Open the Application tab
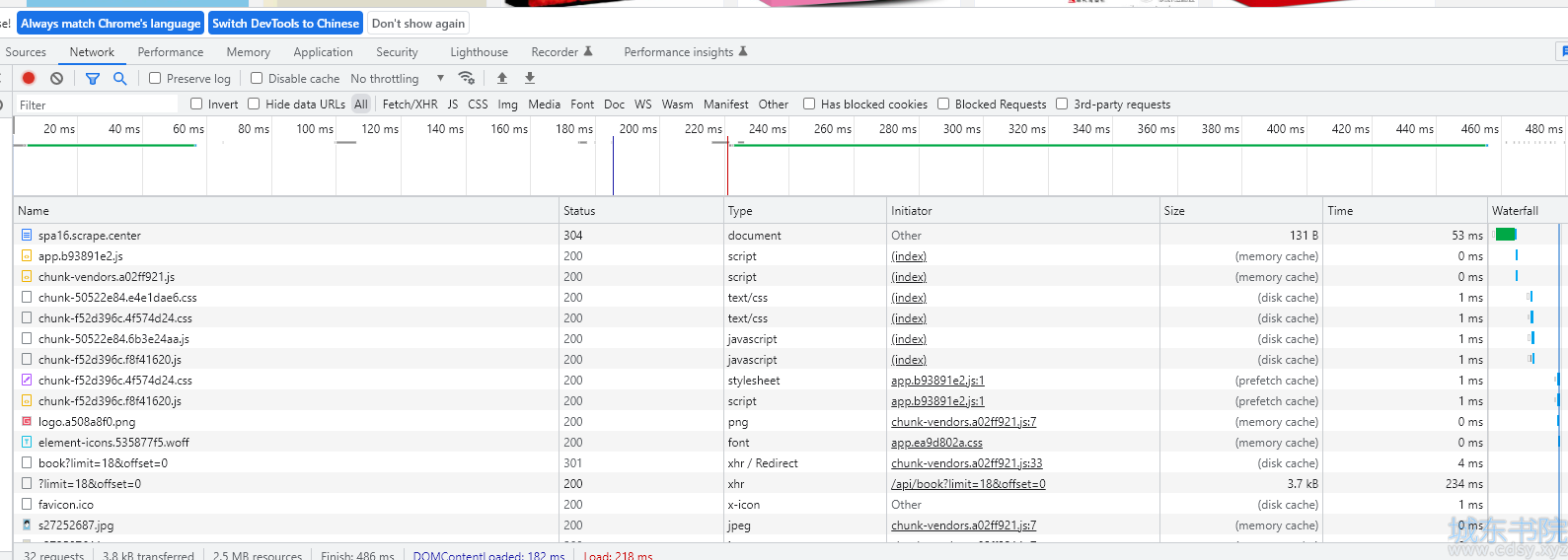The image size is (1568, 560). click(x=323, y=52)
